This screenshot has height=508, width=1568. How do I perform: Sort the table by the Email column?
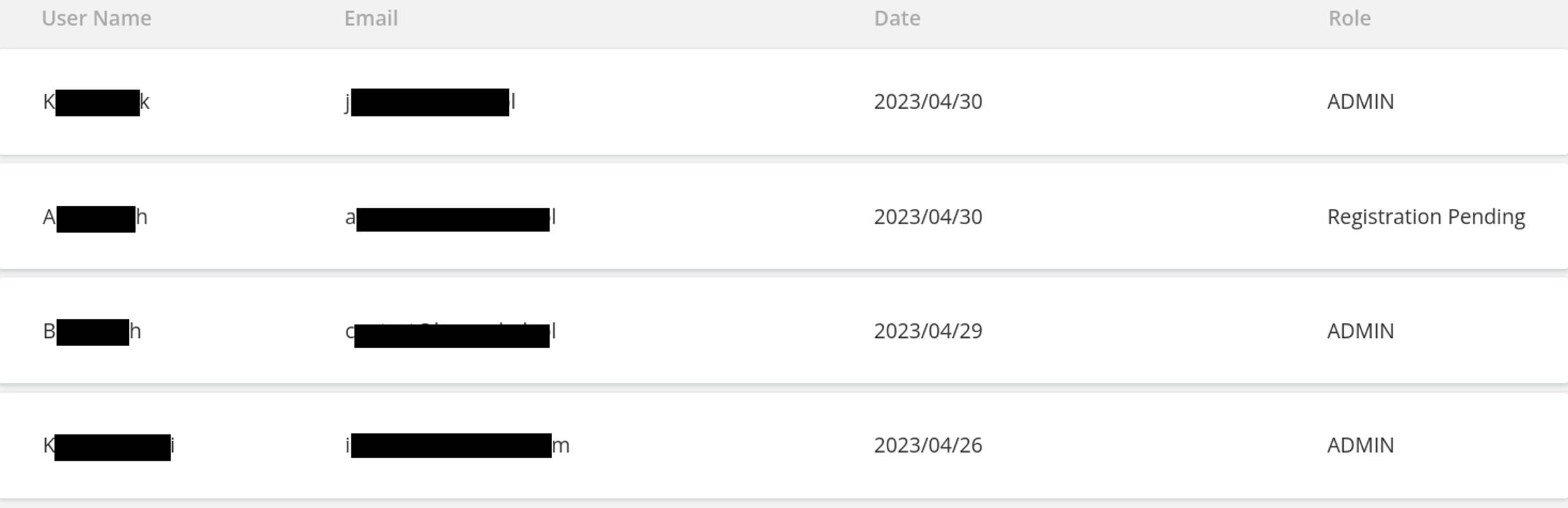372,18
